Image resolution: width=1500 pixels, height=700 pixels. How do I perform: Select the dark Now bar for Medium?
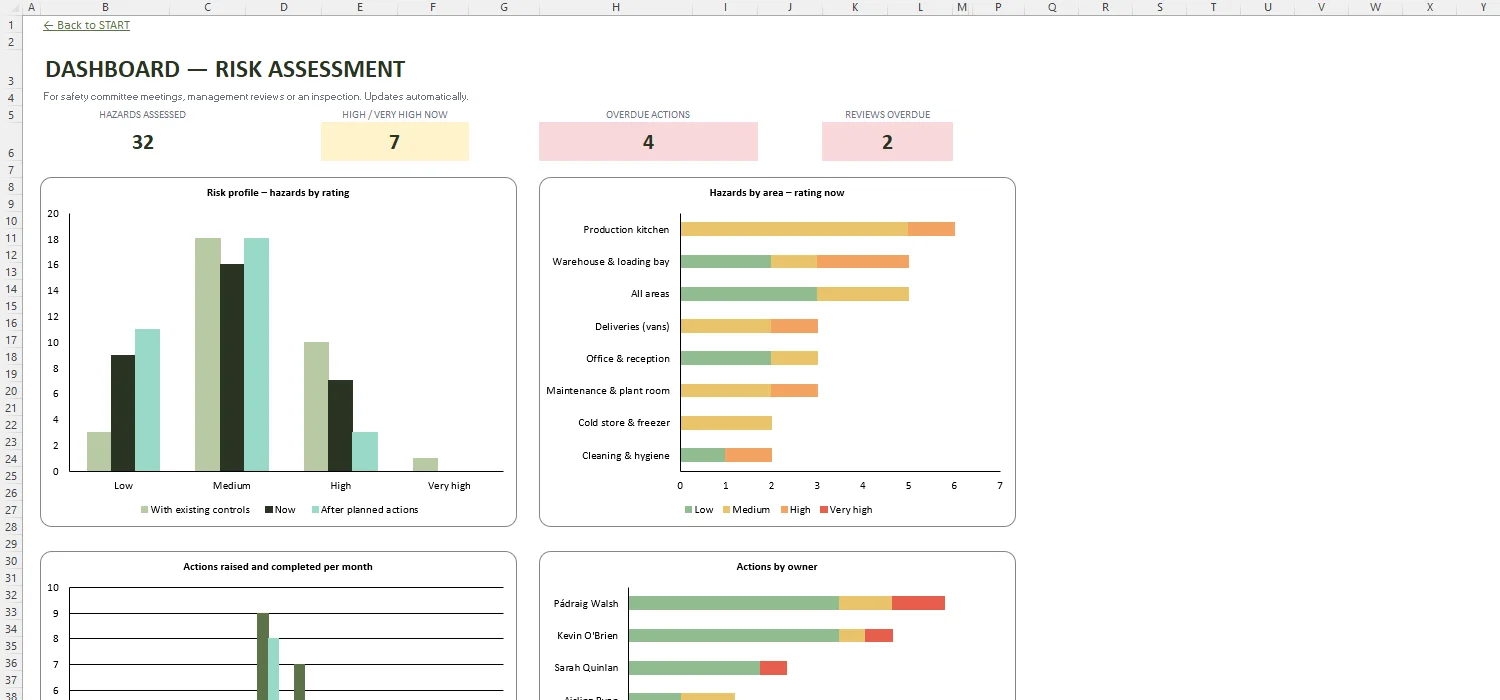pos(232,368)
